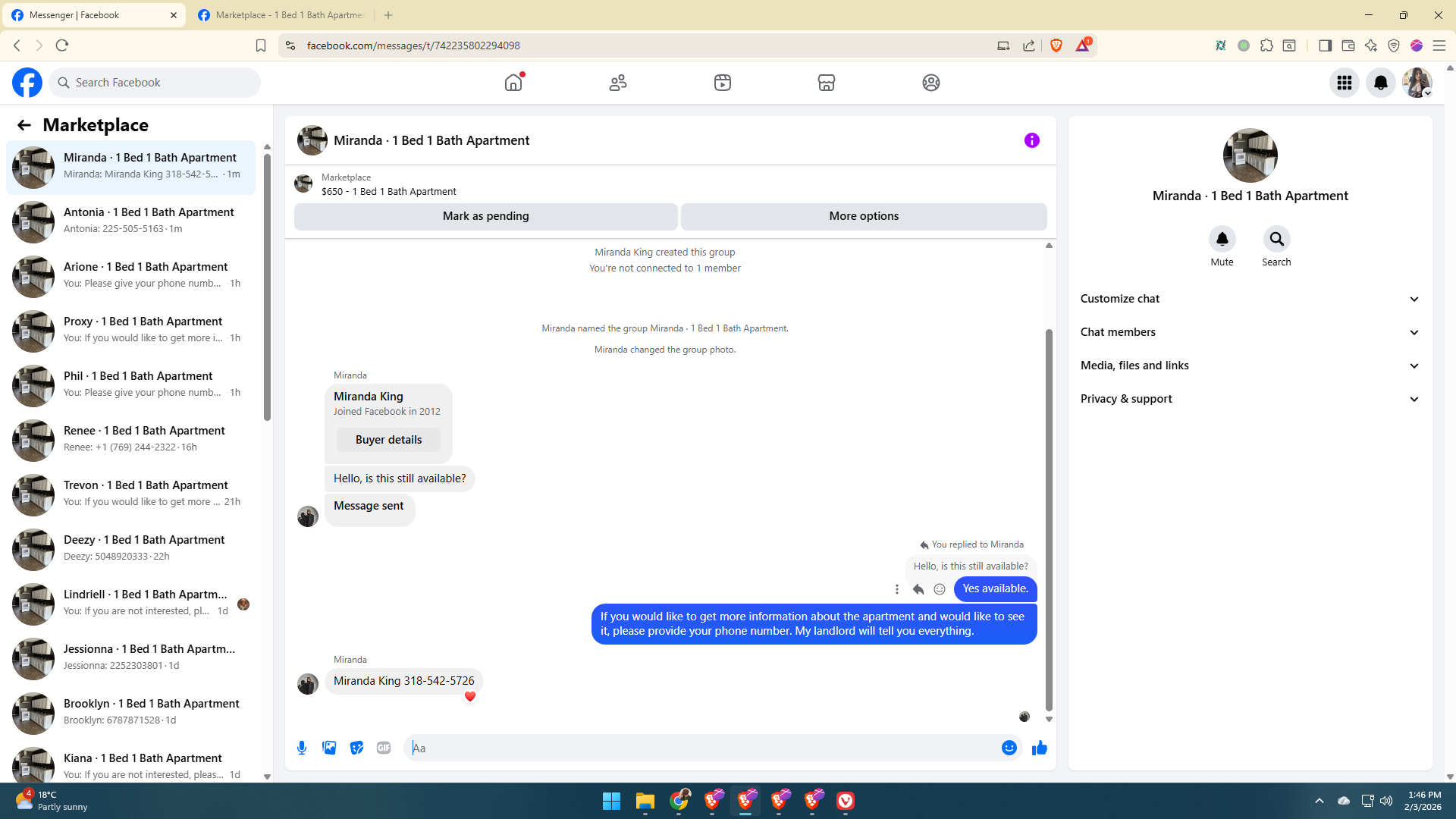Mute the Miranda conversation
The height and width of the screenshot is (819, 1456).
click(x=1222, y=240)
